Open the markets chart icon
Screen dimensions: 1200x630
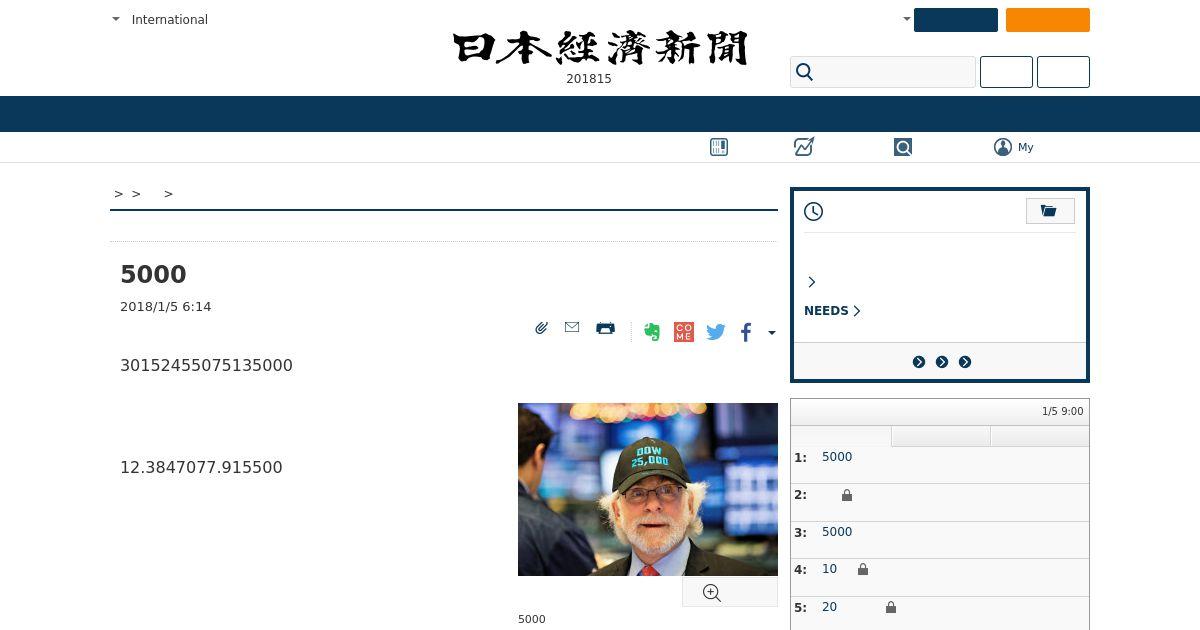pyautogui.click(x=804, y=147)
